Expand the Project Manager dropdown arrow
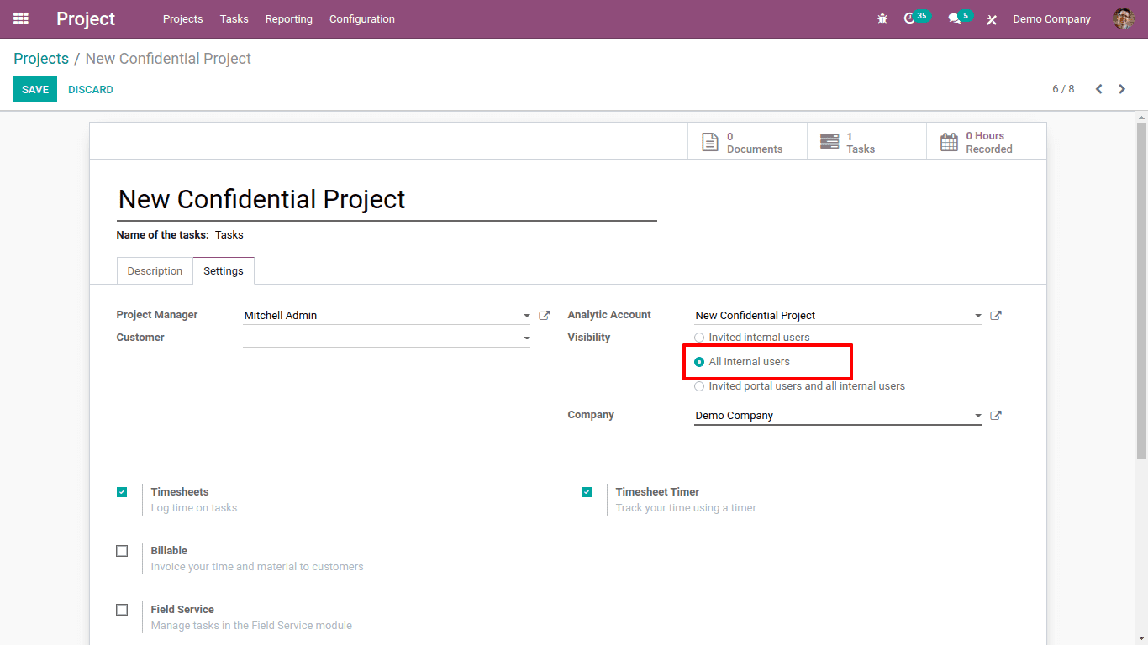Viewport: 1148px width, 645px height. coord(526,316)
